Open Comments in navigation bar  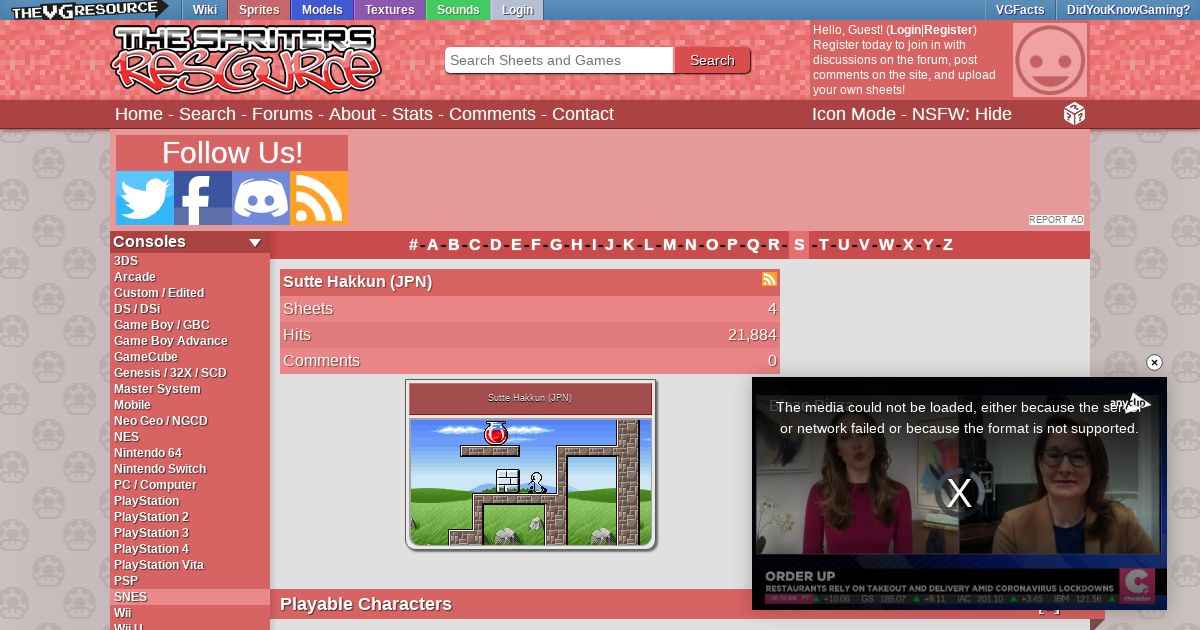(x=492, y=114)
